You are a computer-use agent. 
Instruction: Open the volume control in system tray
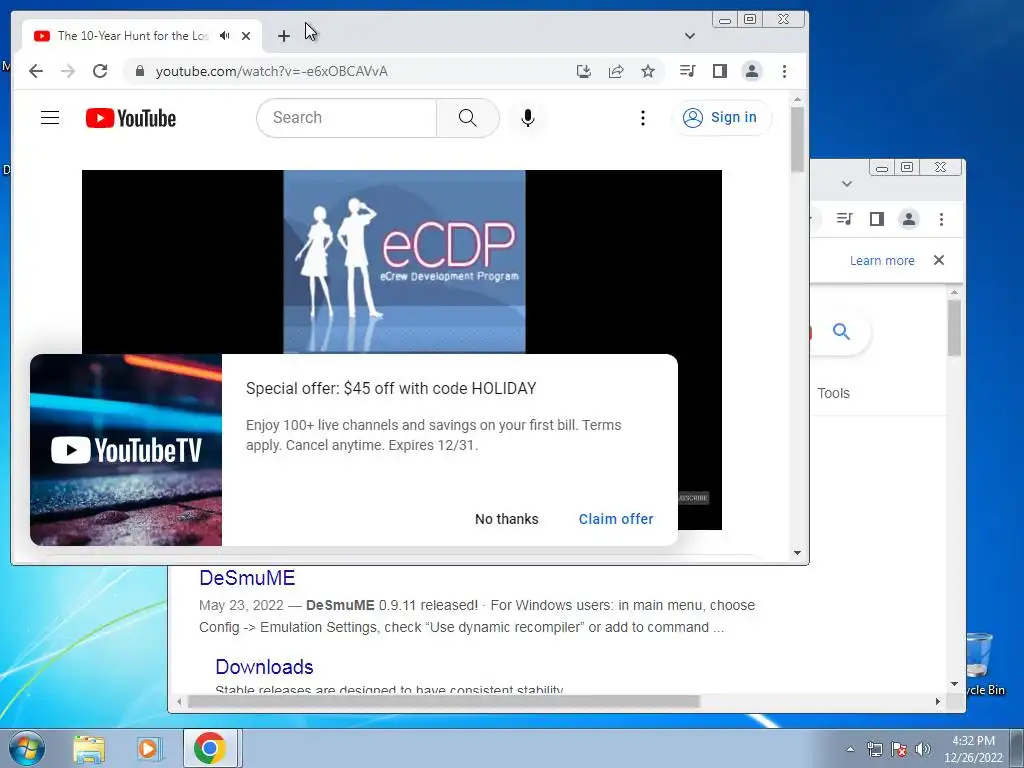(923, 749)
